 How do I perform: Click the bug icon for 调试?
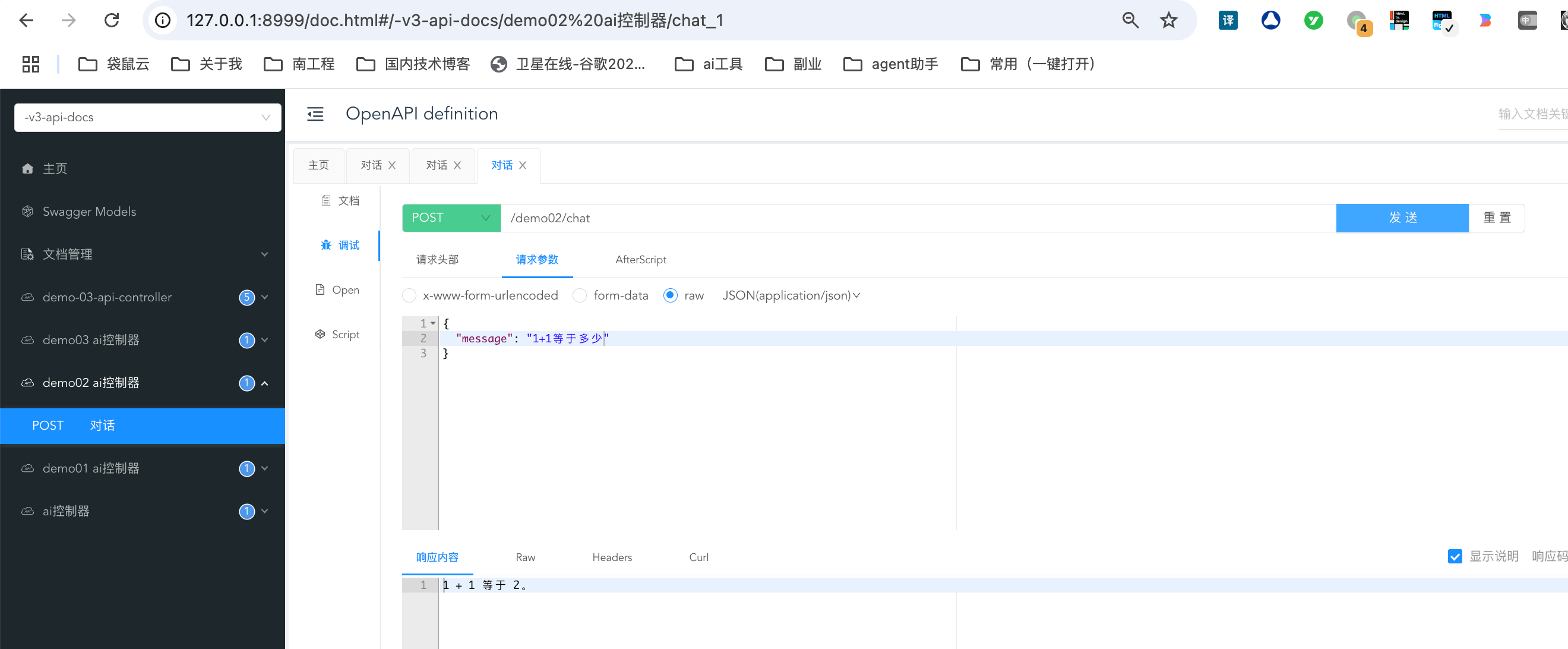pos(325,245)
